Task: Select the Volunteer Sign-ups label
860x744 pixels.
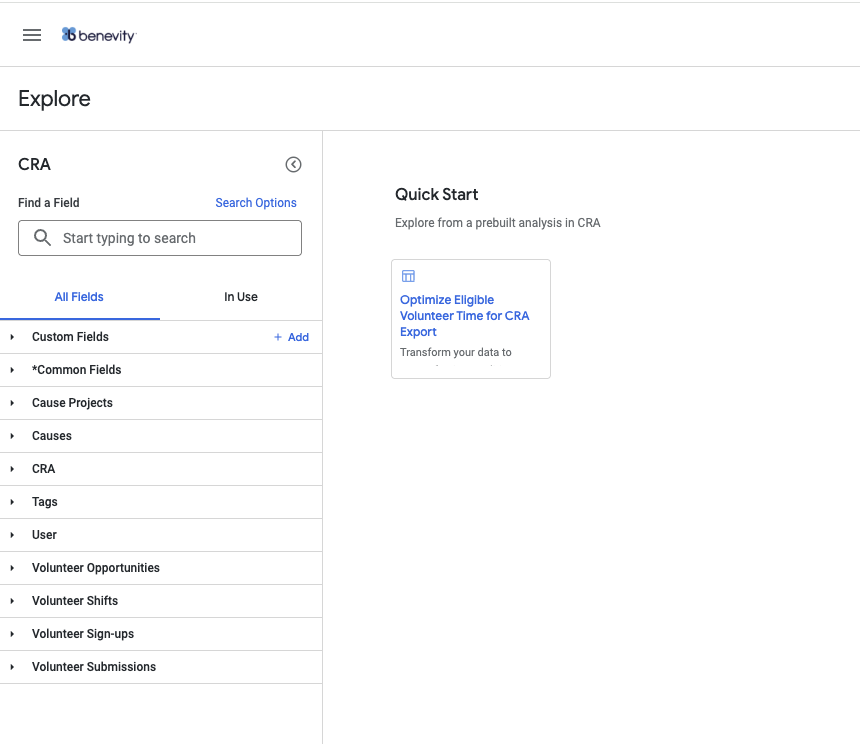Action: click(x=83, y=634)
